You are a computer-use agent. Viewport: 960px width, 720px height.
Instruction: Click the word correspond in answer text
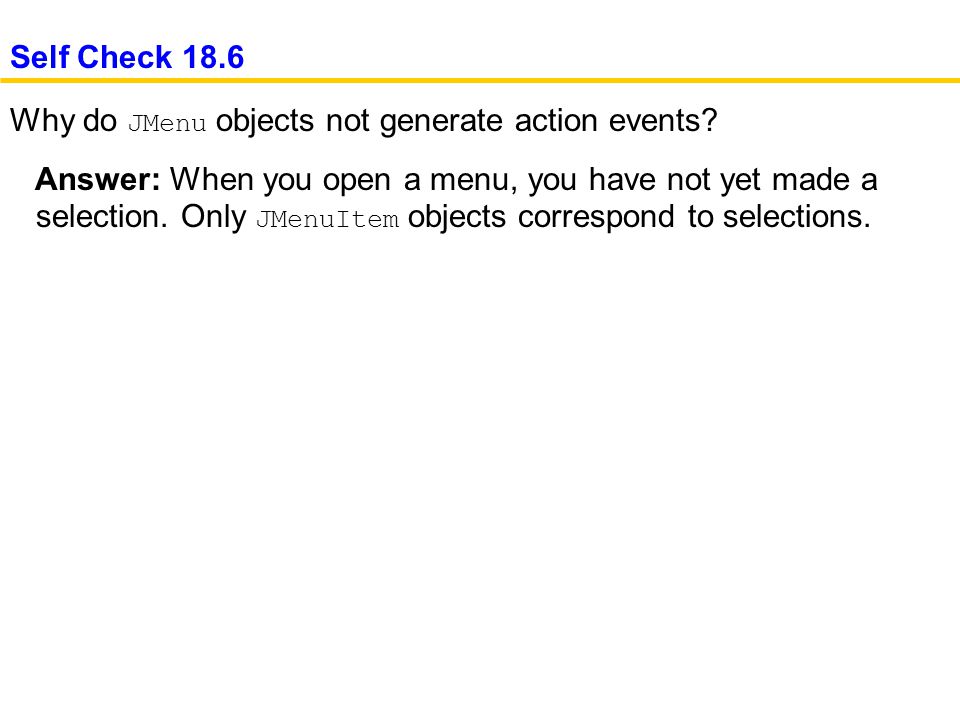coord(596,217)
